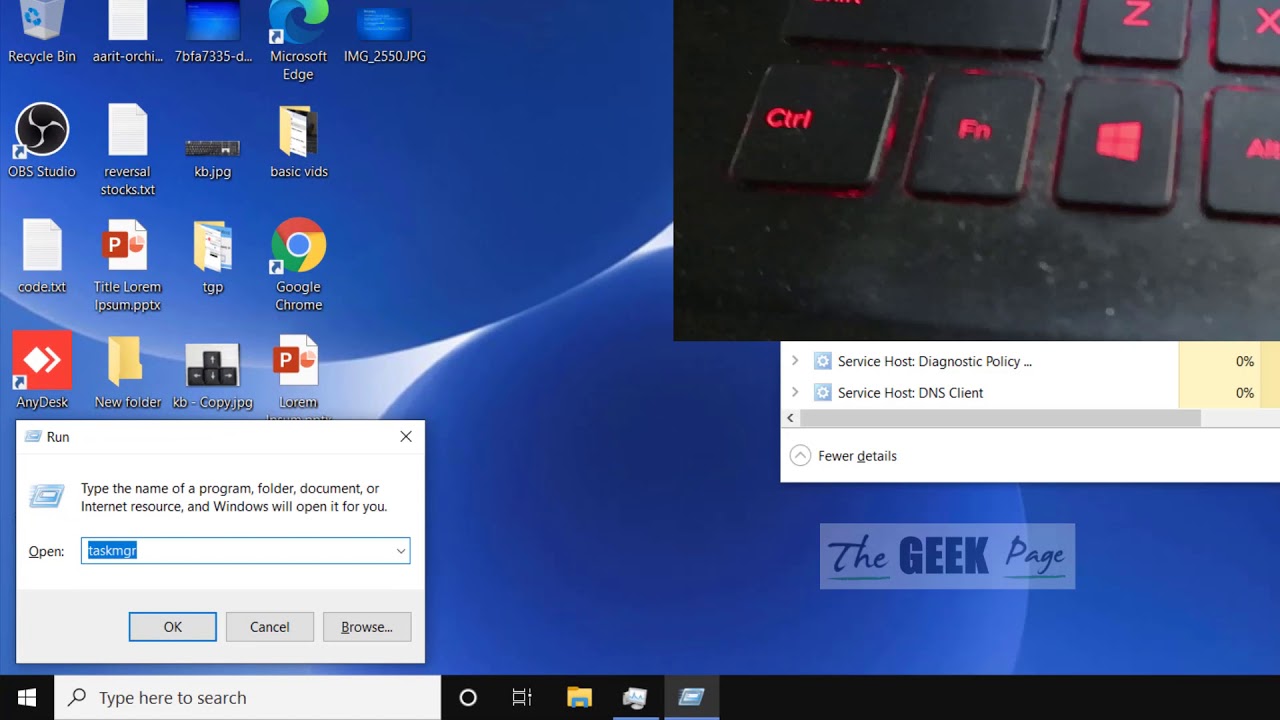This screenshot has height=720, width=1280.
Task: Open Task View from the taskbar
Action: [522, 698]
